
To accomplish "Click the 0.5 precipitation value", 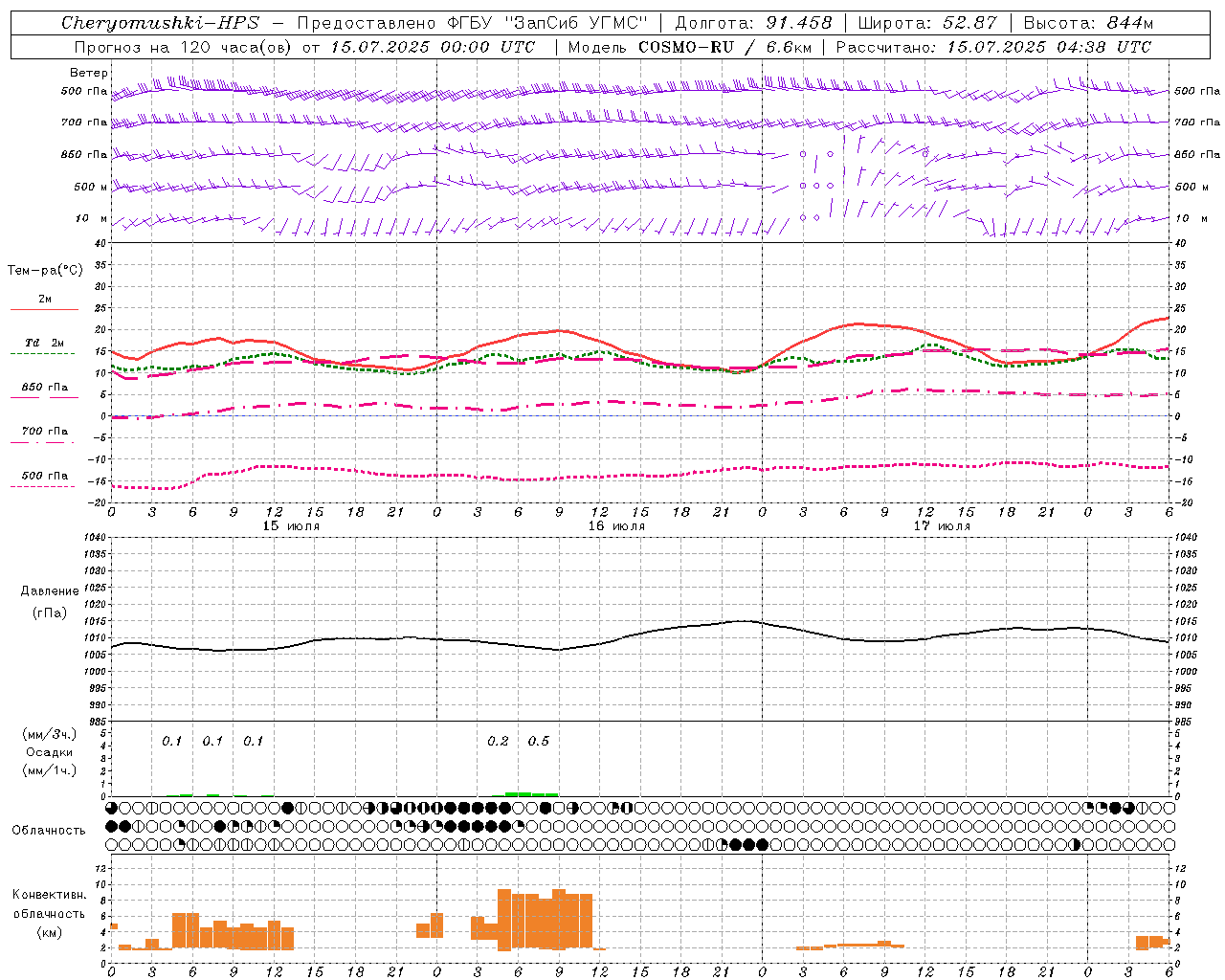I will click(539, 742).
